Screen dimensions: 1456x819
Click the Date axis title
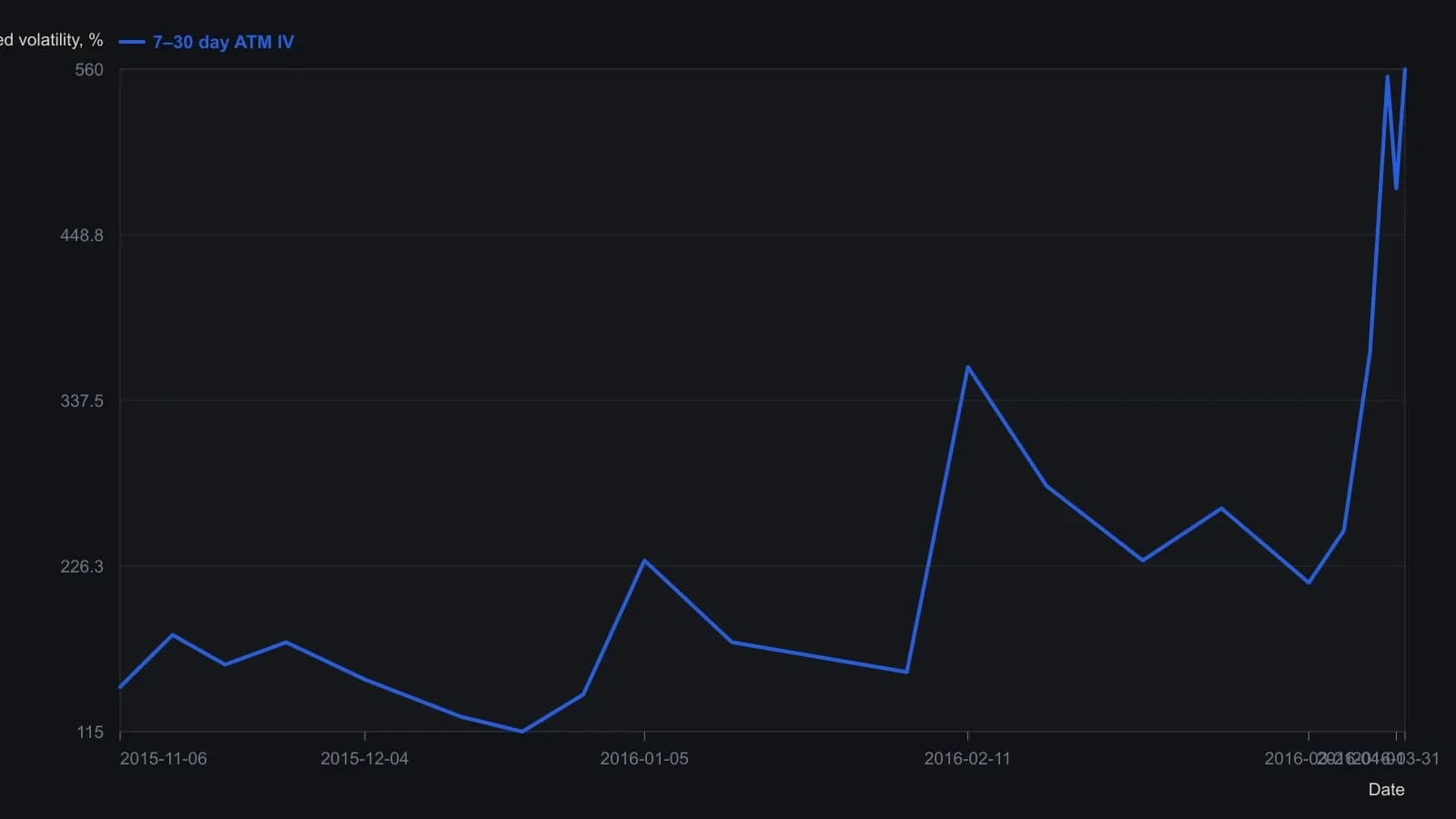[x=1386, y=790]
